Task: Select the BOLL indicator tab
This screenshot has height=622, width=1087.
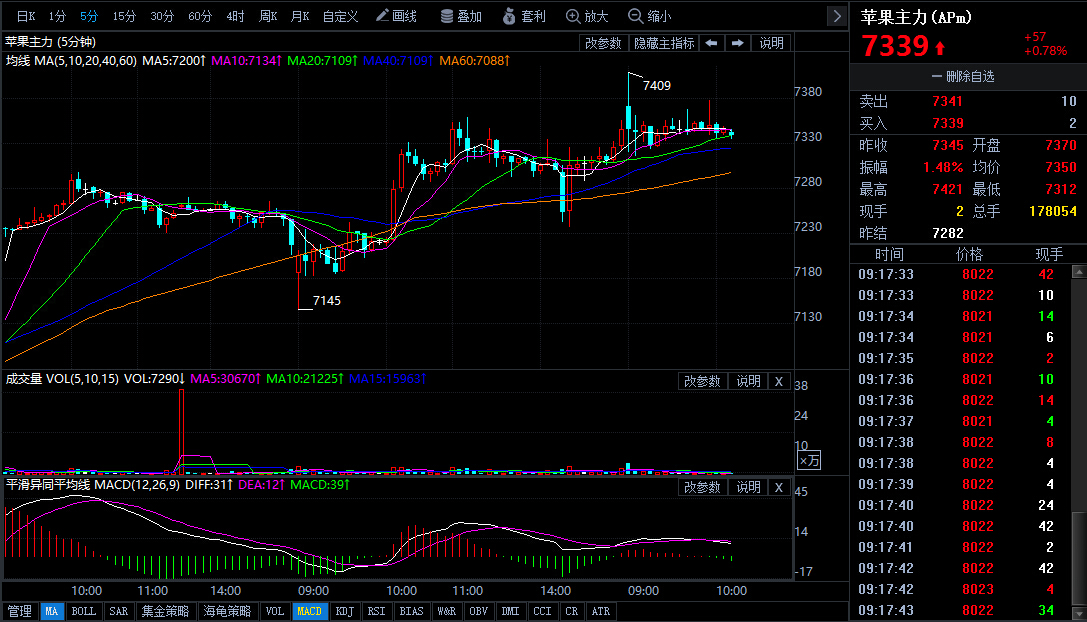Action: 84,611
